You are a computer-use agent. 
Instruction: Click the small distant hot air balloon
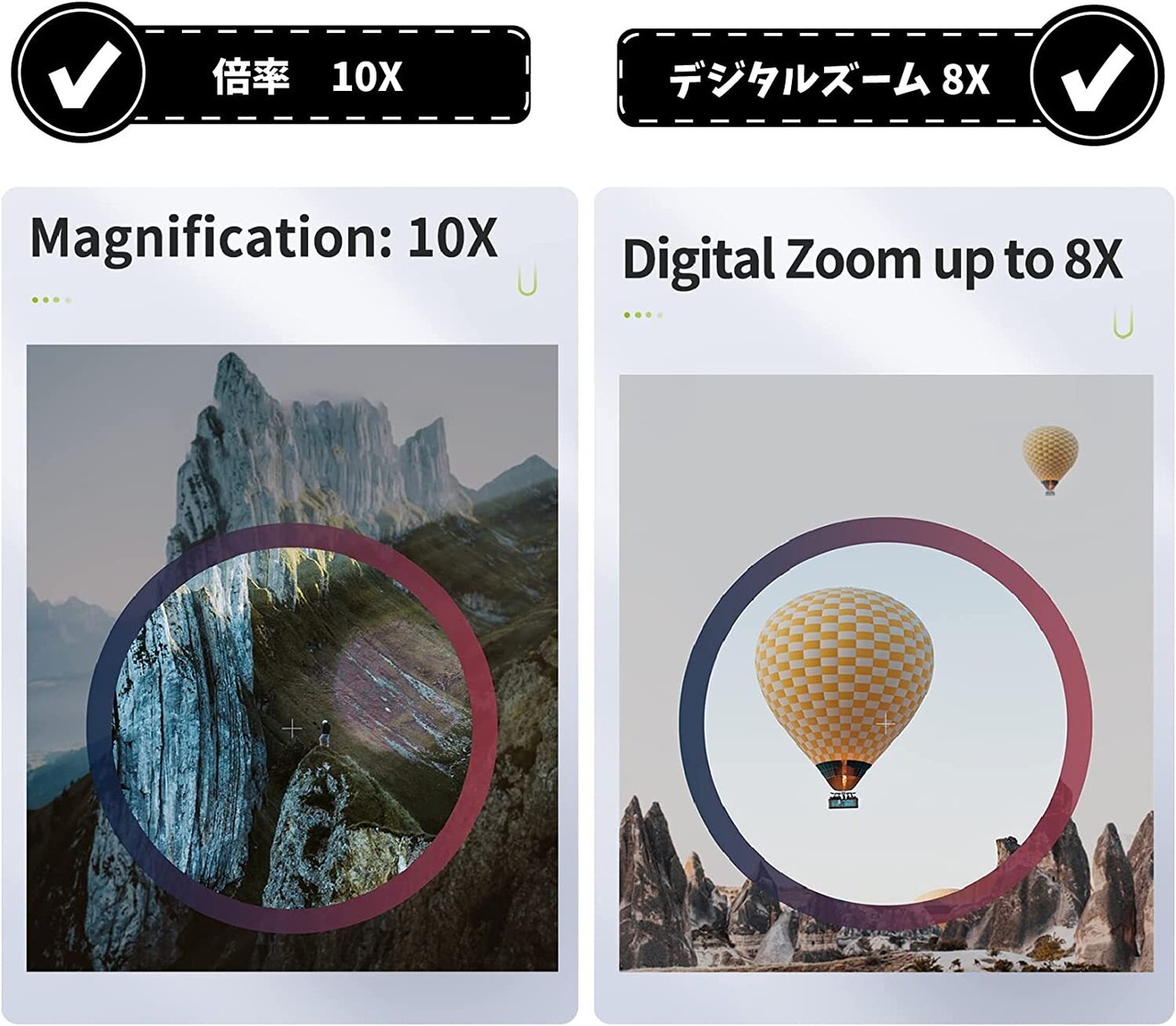[x=1050, y=460]
